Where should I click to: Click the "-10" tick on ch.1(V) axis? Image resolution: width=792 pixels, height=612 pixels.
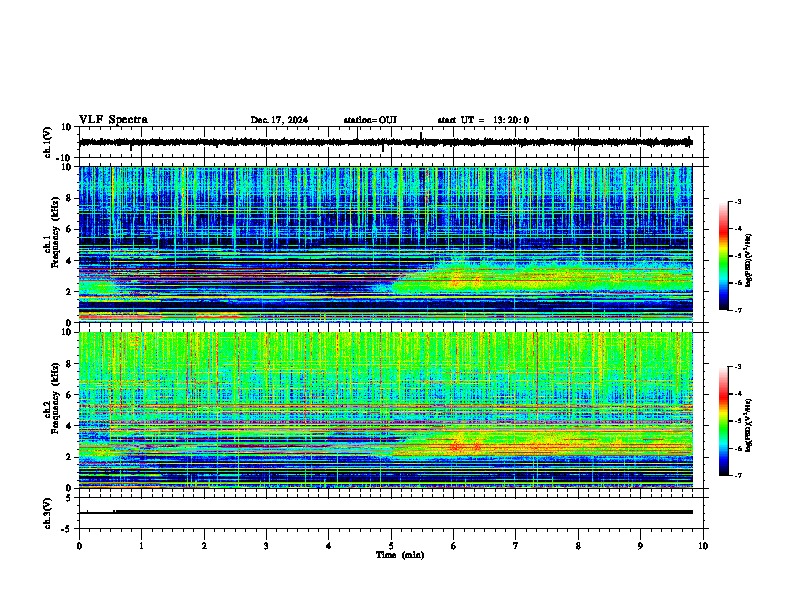[65, 158]
